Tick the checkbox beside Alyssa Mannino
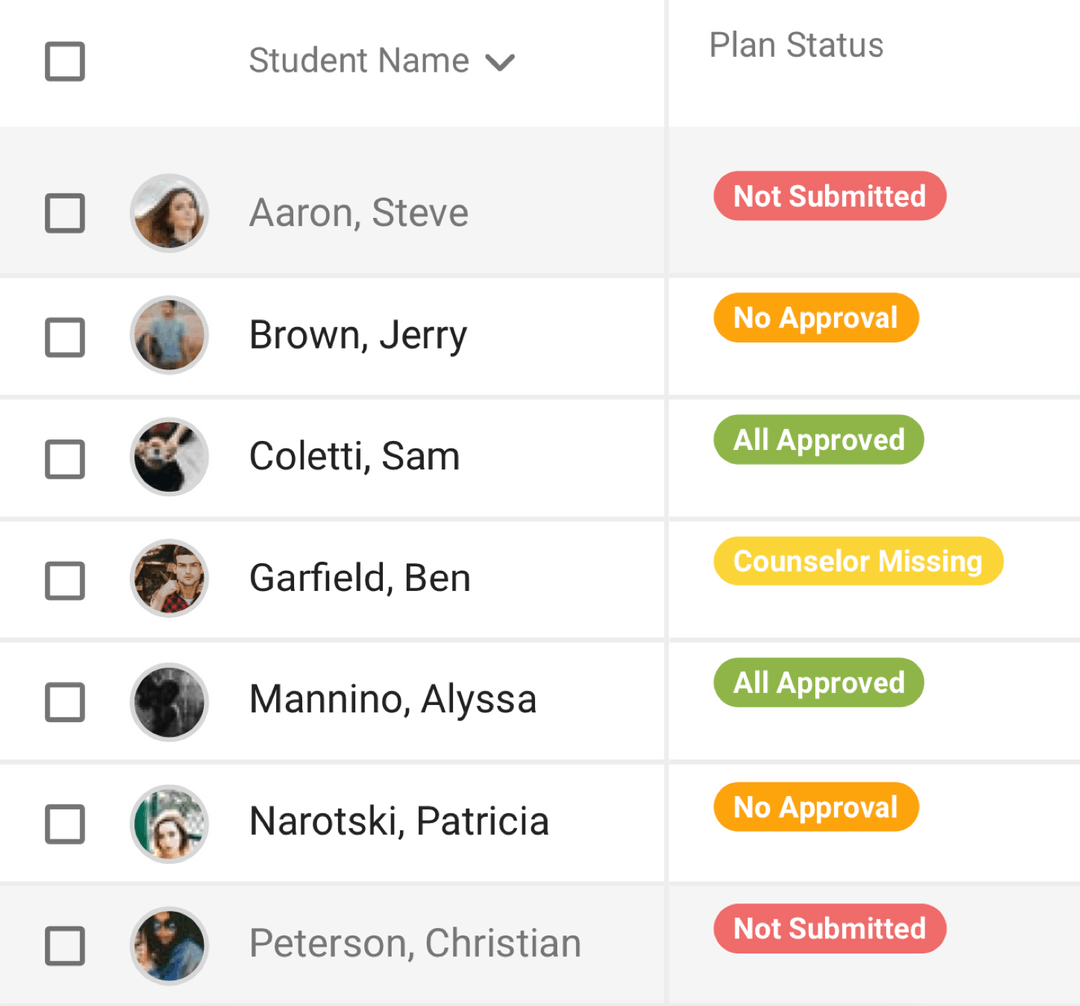The width and height of the screenshot is (1080, 1006). (x=64, y=702)
